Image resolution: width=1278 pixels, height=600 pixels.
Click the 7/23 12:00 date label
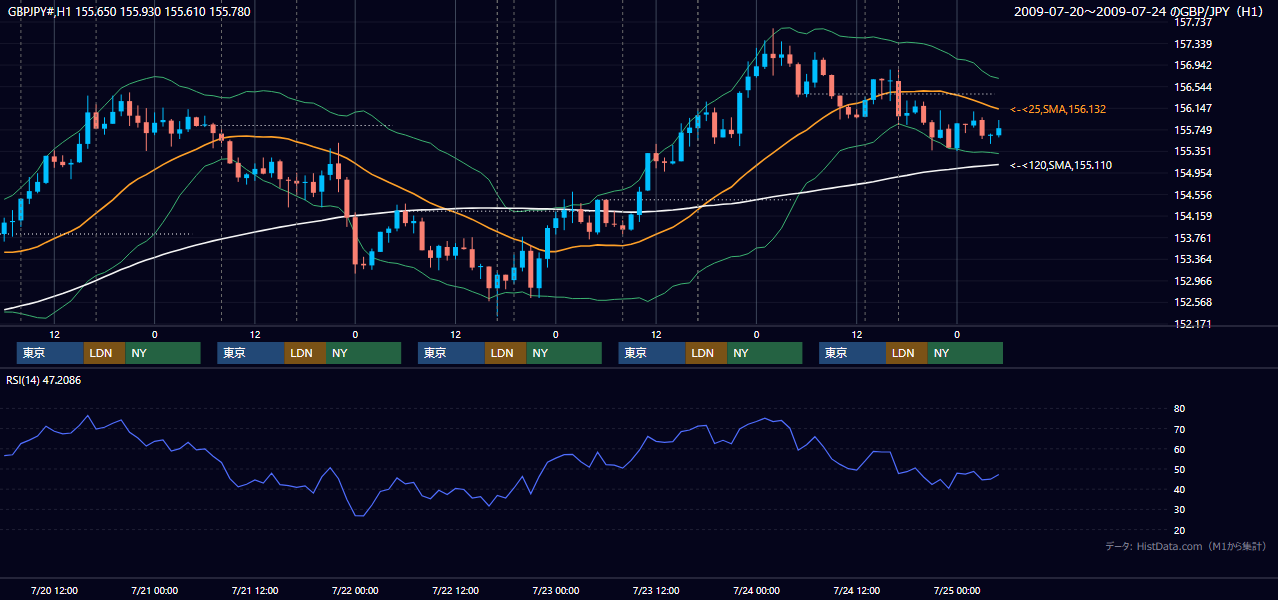pos(656,590)
